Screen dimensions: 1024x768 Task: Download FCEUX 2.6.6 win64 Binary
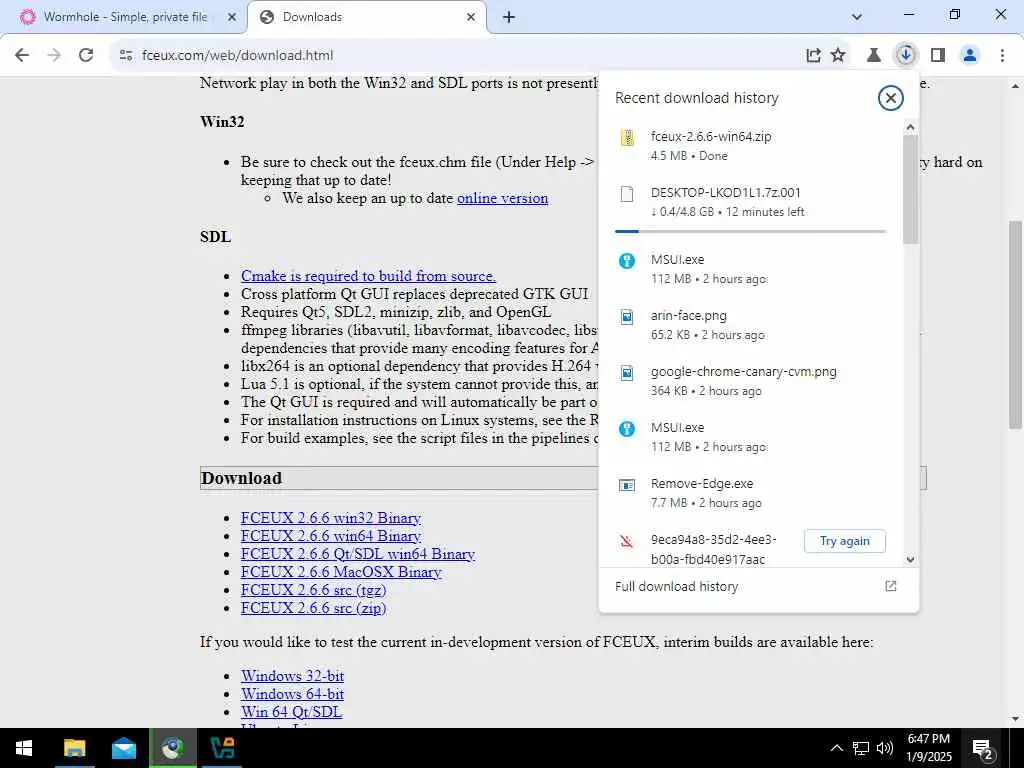[330, 536]
